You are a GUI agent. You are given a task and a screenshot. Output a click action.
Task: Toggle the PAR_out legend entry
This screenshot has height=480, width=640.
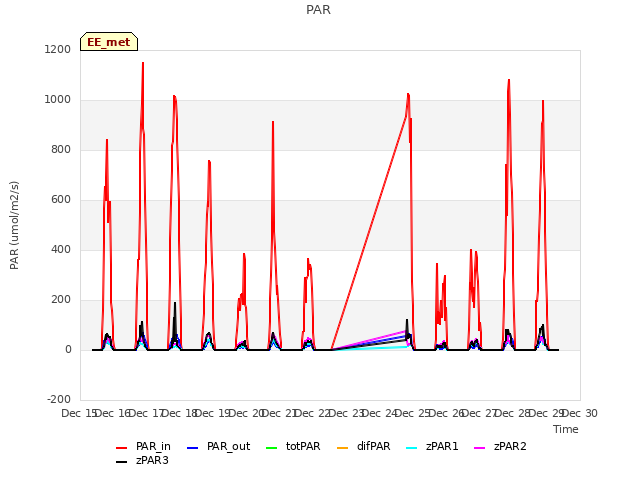point(218,447)
